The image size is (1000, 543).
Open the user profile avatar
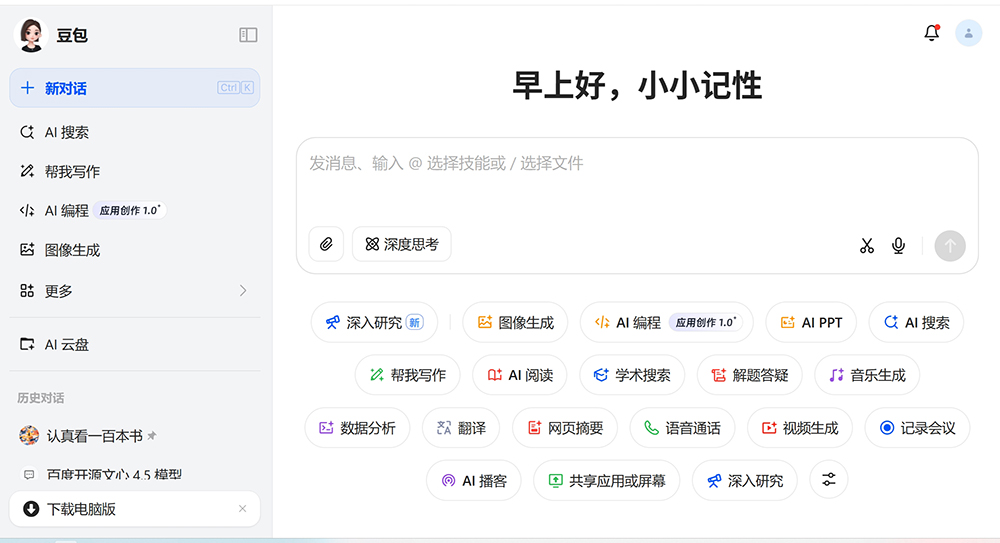[968, 33]
